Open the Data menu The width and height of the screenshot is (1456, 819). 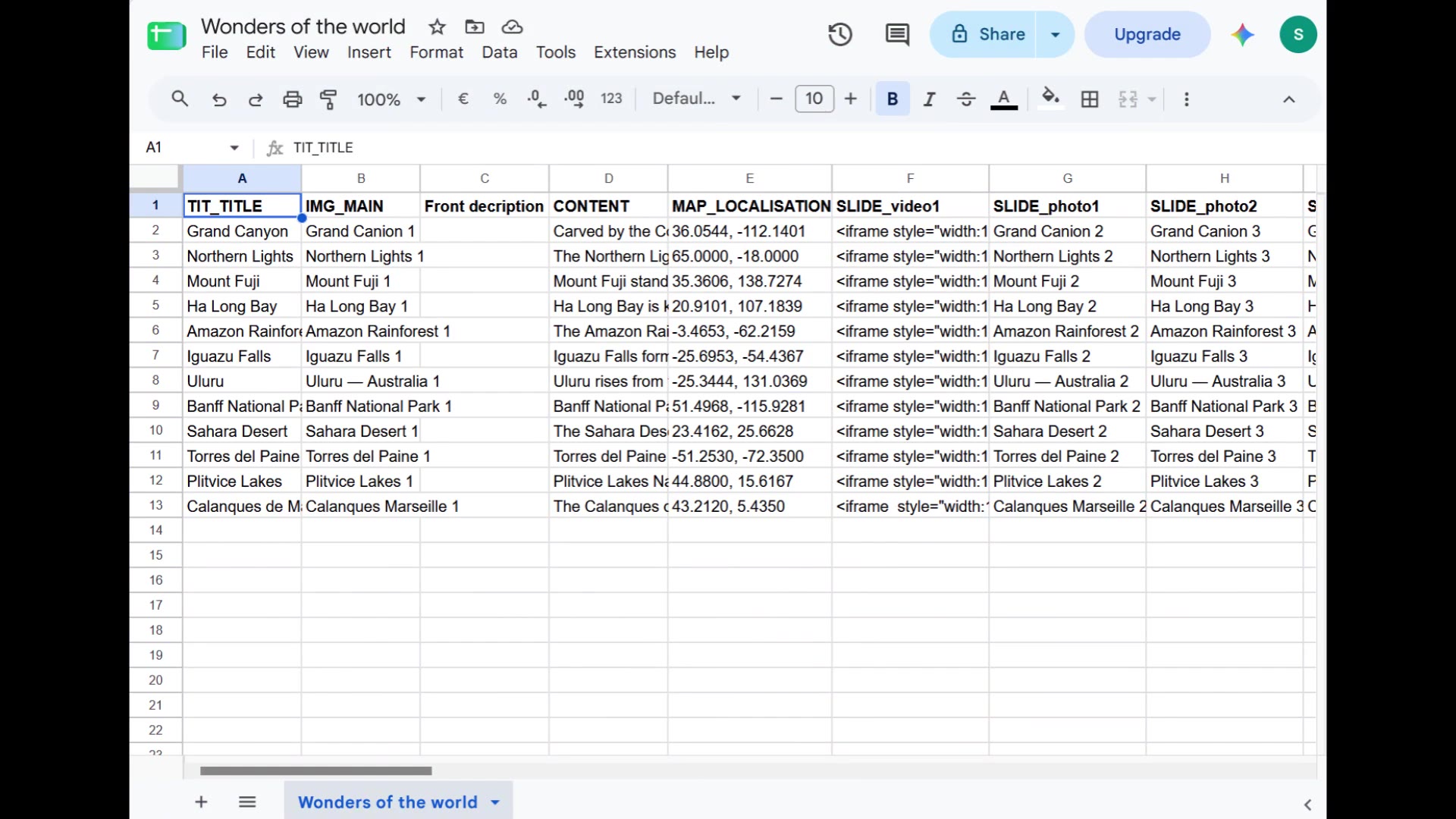coord(500,52)
